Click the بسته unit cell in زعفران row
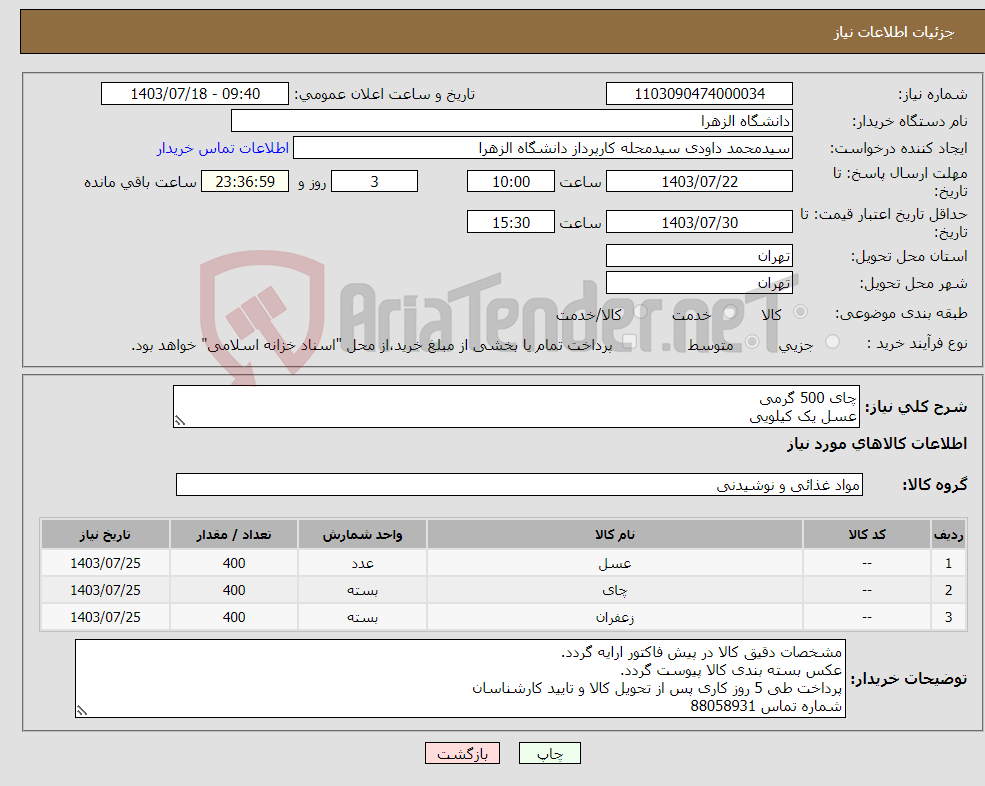Viewport: 985px width, 786px height. click(362, 617)
